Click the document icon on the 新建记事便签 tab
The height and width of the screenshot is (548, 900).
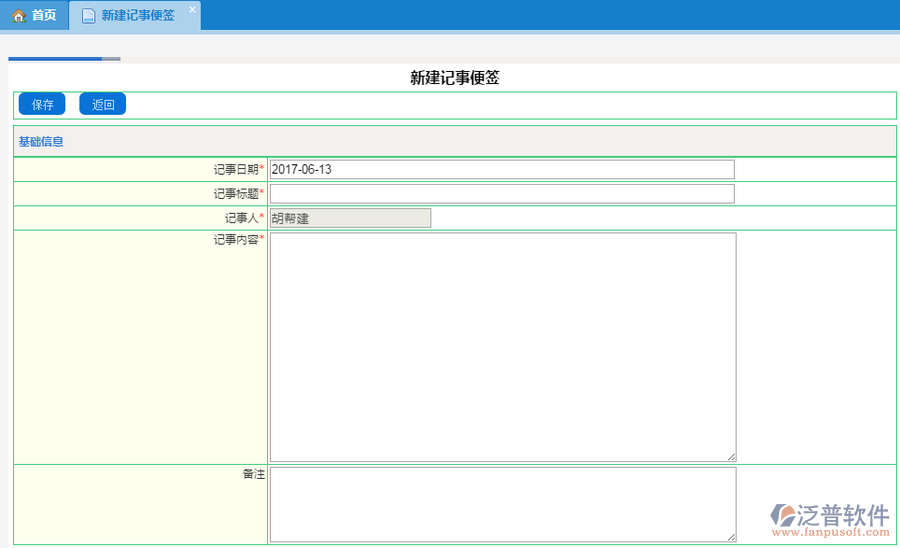click(x=88, y=16)
